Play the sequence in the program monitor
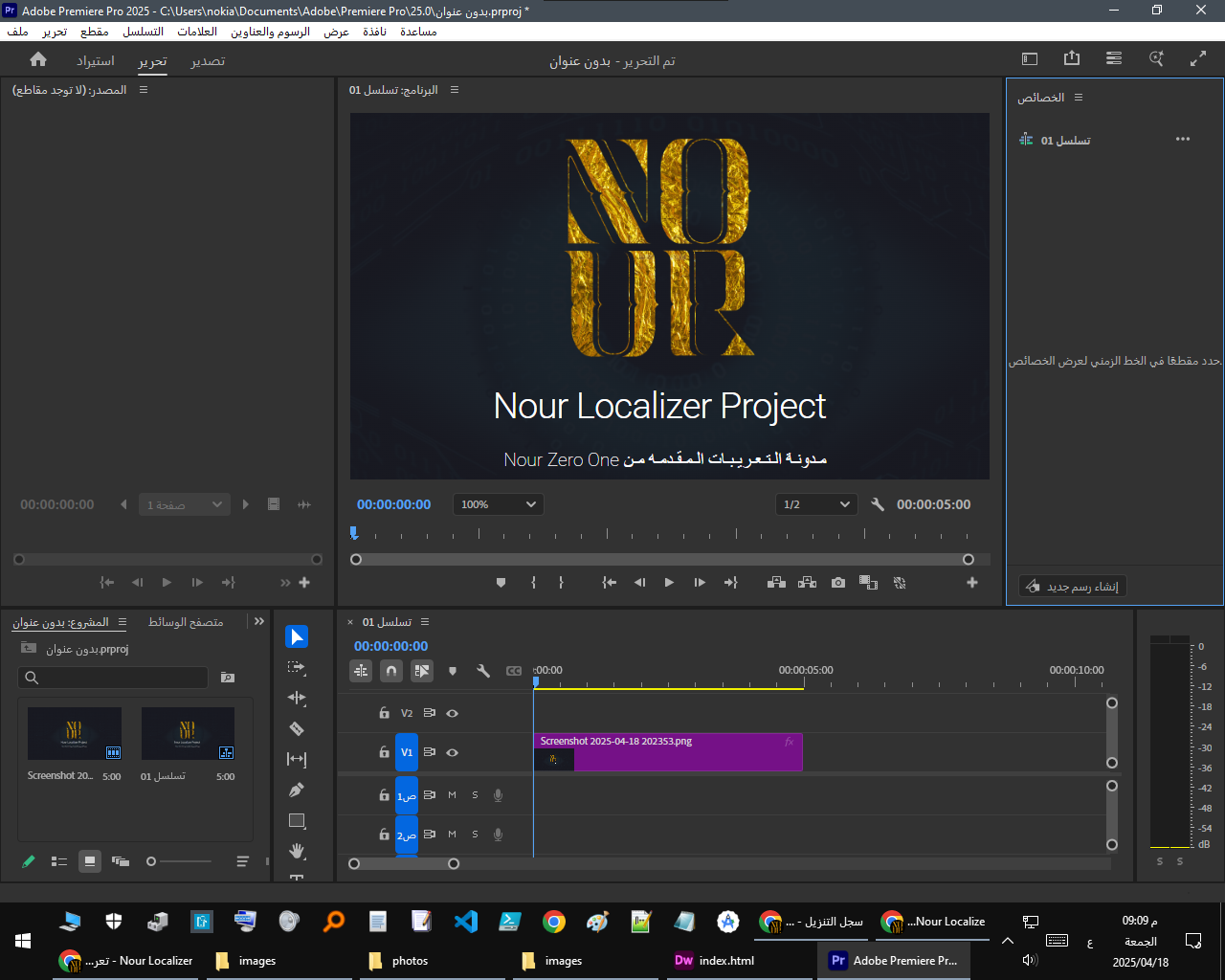 [669, 583]
